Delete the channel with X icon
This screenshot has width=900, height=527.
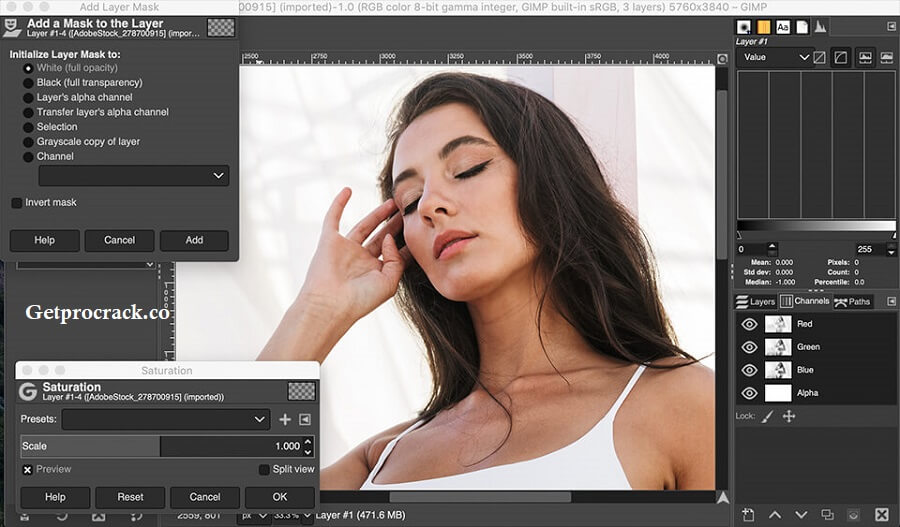coord(882,514)
